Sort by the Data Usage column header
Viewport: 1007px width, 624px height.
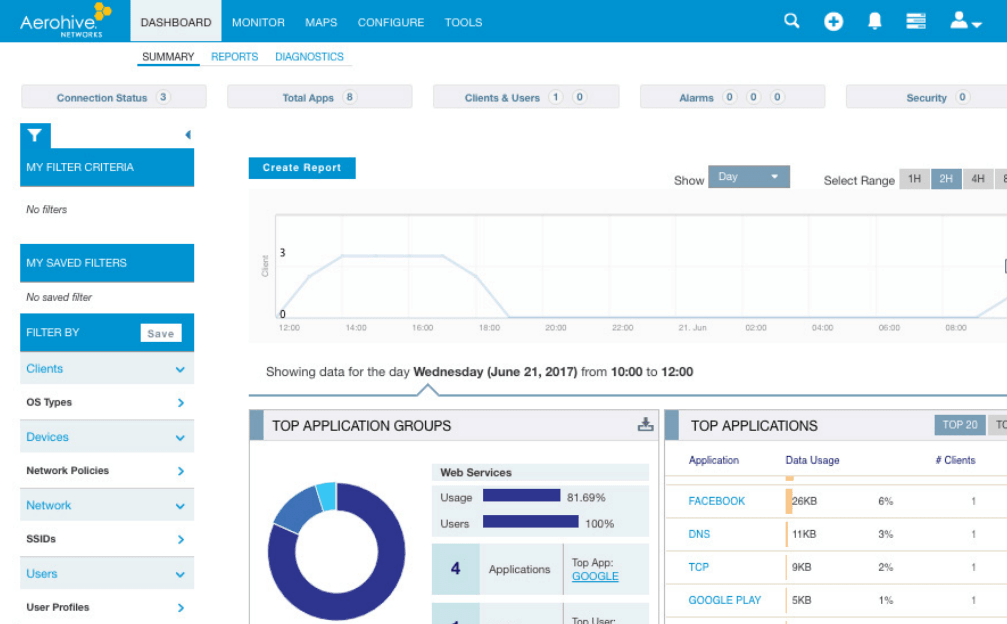pos(812,460)
